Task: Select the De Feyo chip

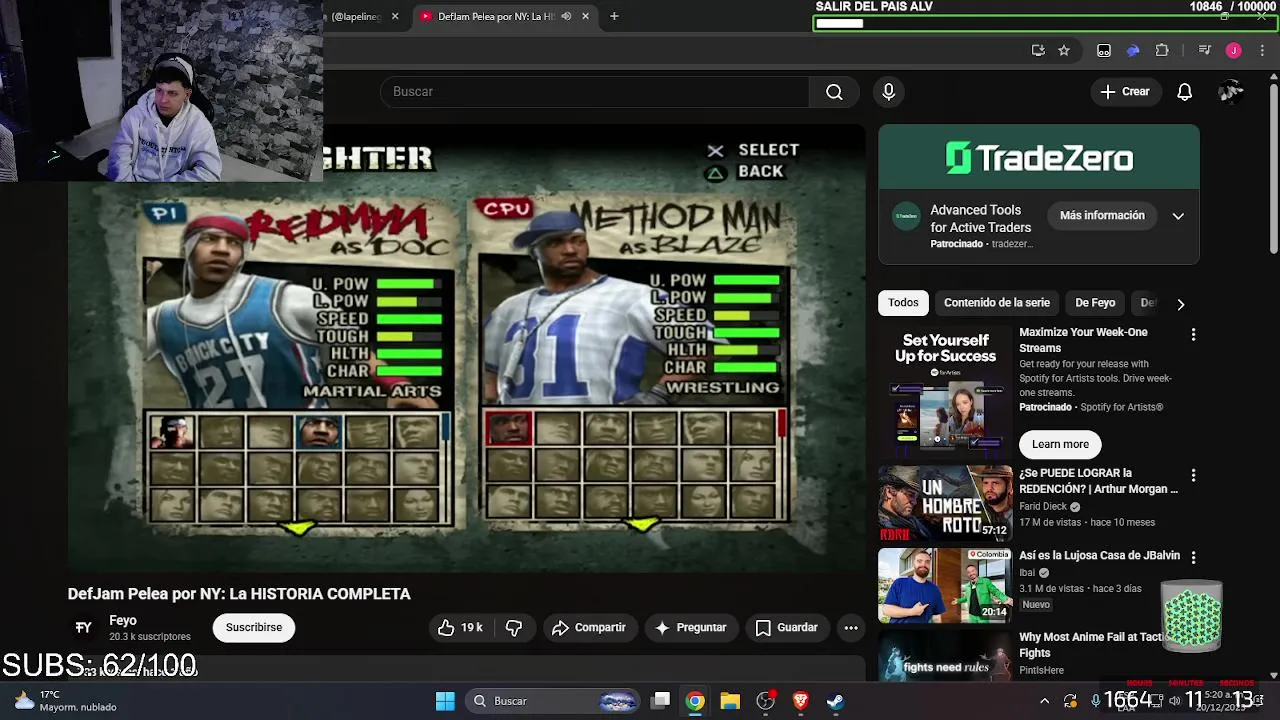Action: 1095,303
